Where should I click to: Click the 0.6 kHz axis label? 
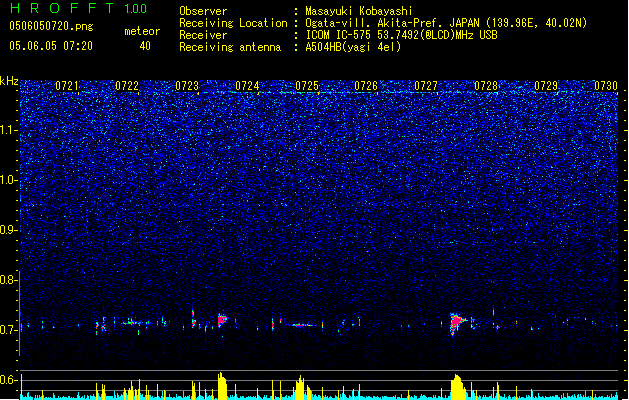(x=8, y=380)
